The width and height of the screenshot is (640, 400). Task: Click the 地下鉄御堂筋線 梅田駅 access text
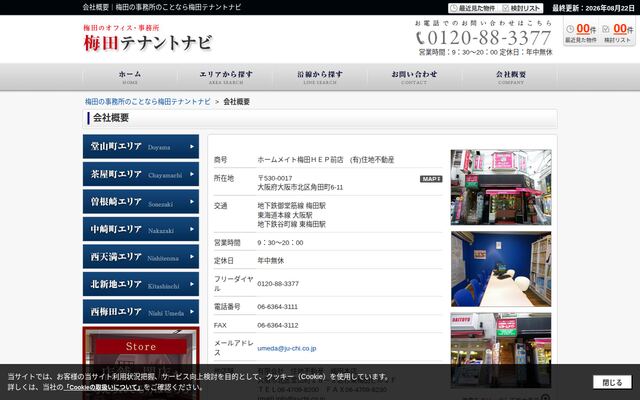[x=291, y=206]
